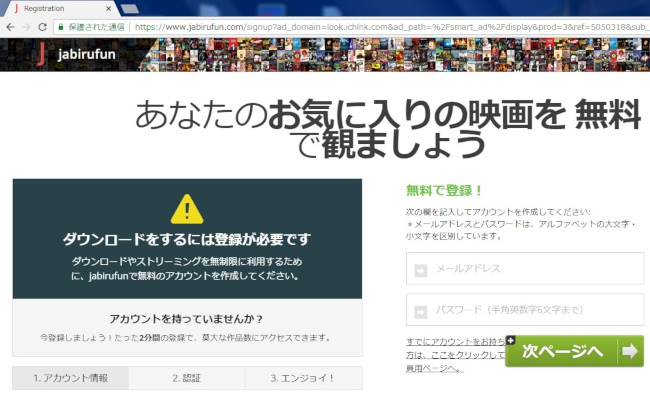Click the green padlock secure icon

pyautogui.click(x=61, y=27)
